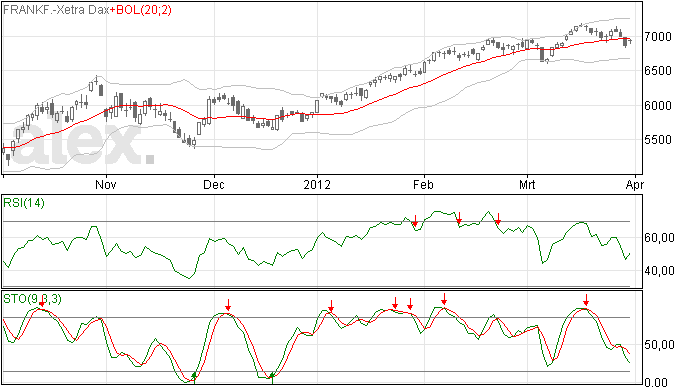Click the Mrt label on time axis
690x387 pixels.
coord(527,184)
